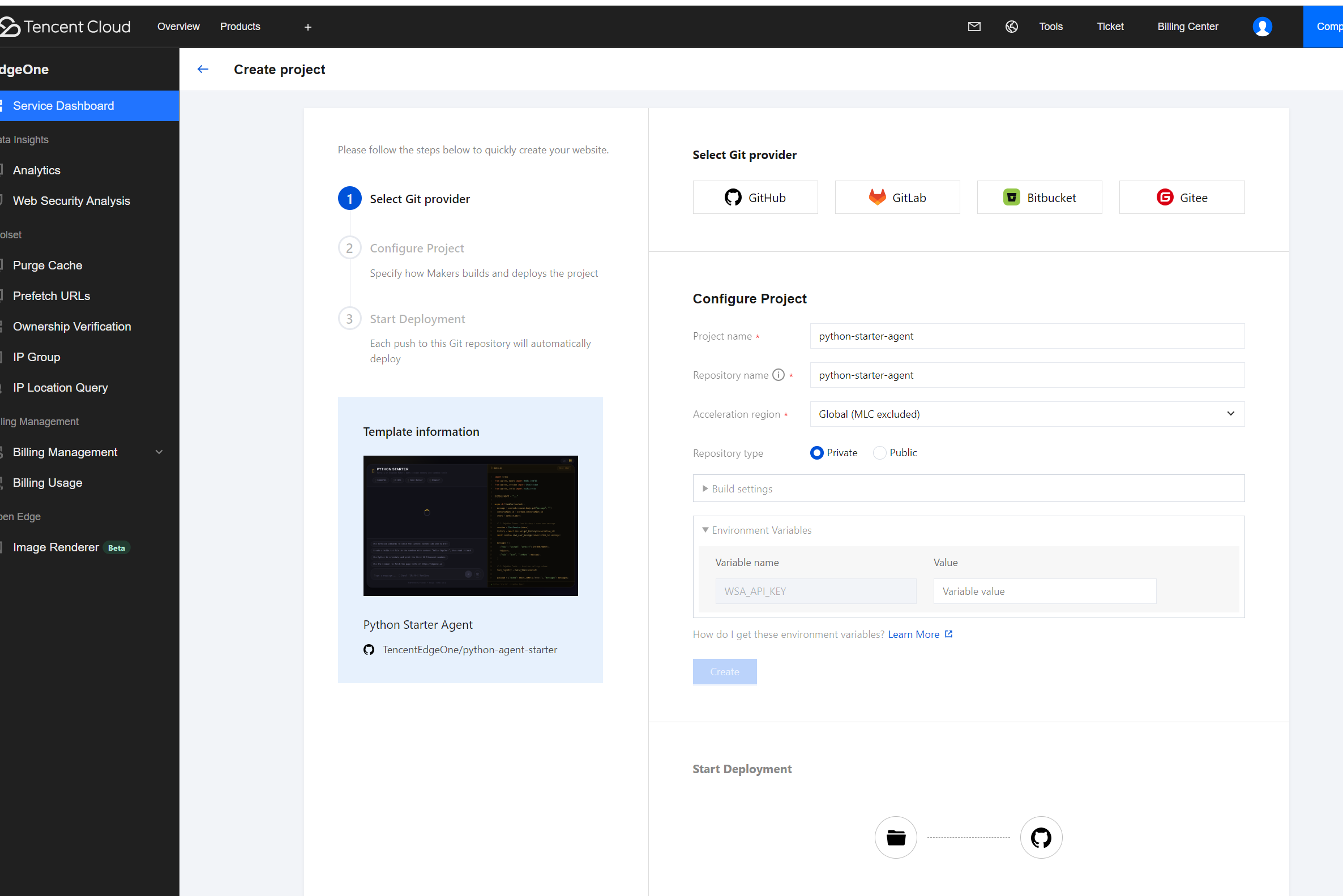This screenshot has width=1343, height=896.
Task: Open the Ticket menu
Action: tap(1110, 26)
